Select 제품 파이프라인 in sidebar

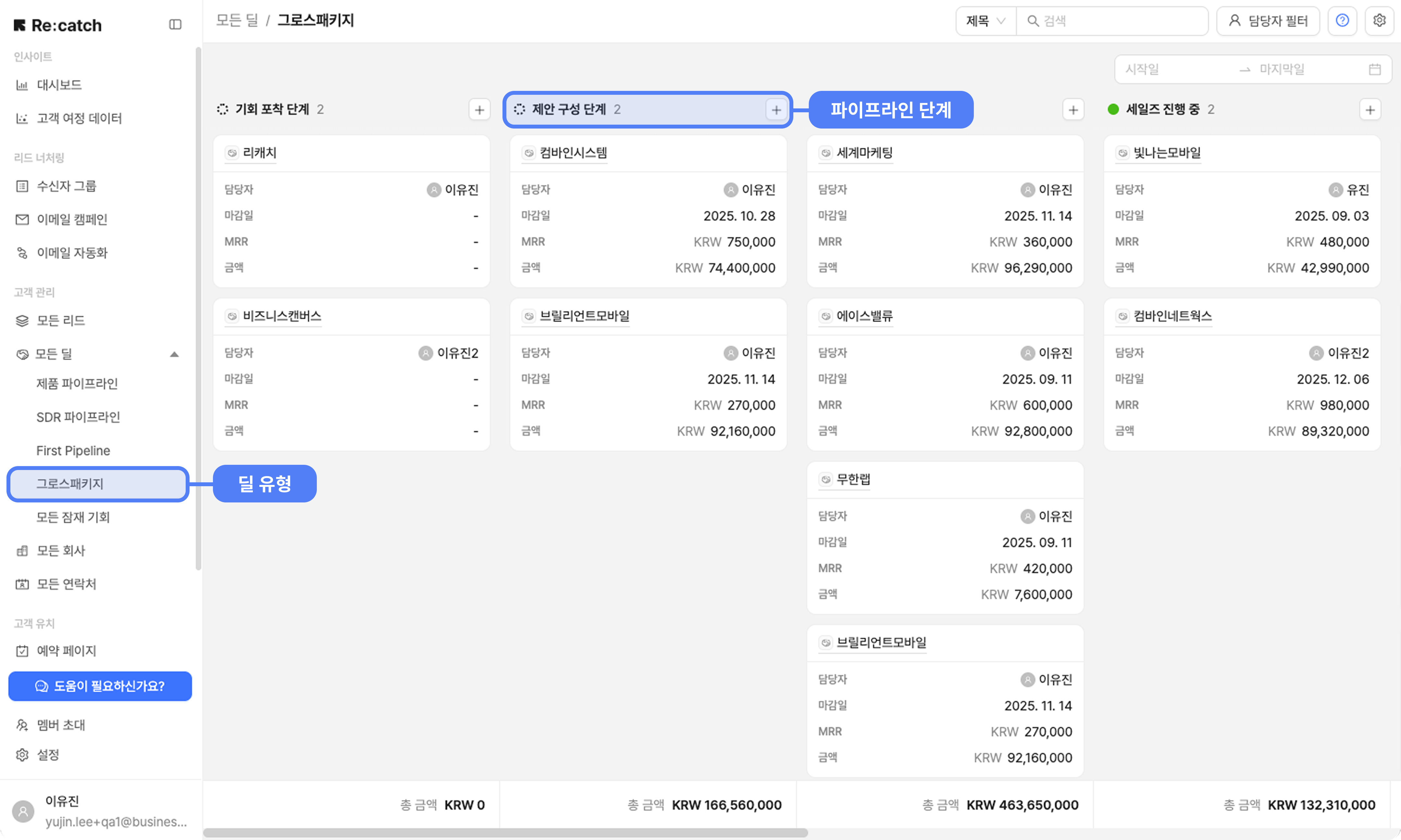click(77, 384)
